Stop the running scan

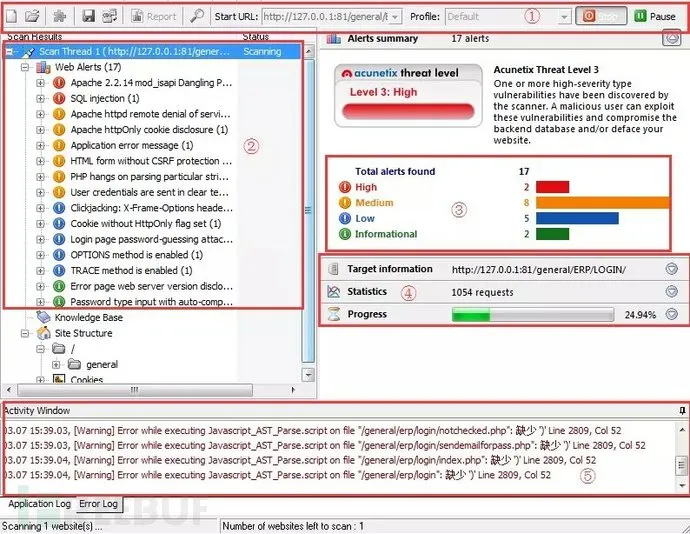[601, 16]
